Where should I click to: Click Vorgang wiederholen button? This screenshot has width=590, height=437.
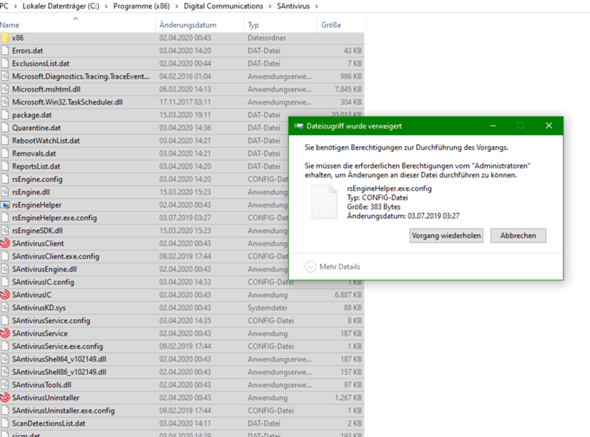(446, 236)
